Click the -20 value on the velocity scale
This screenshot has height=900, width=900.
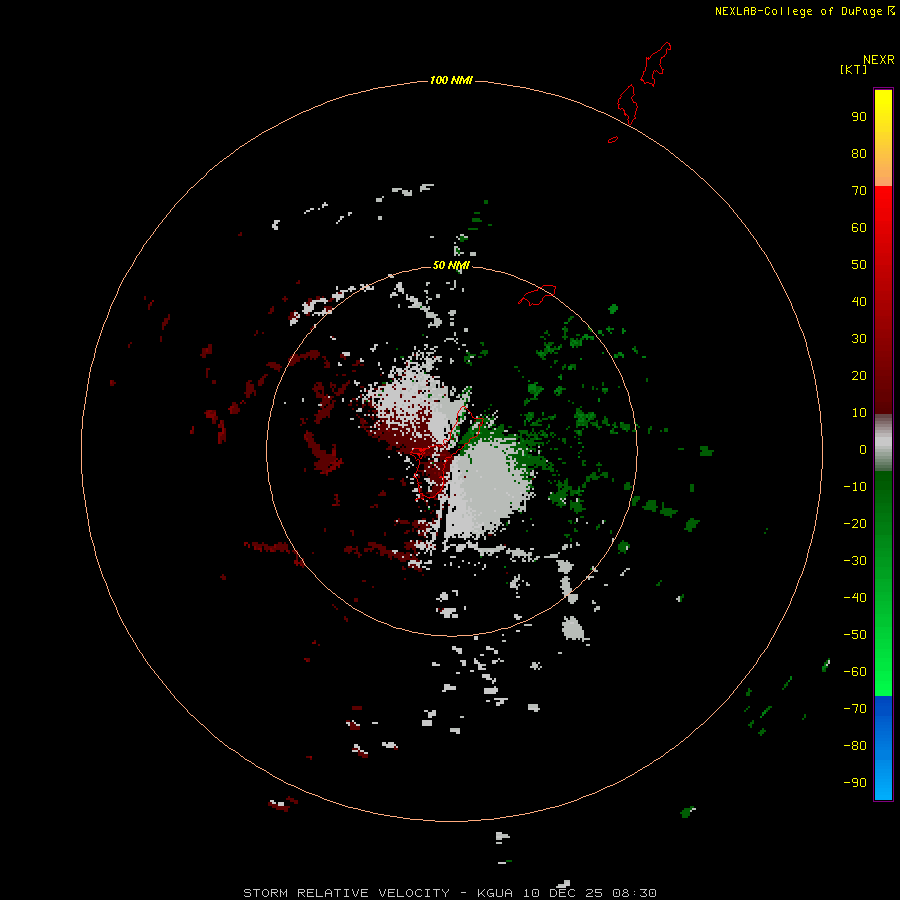coord(855,523)
